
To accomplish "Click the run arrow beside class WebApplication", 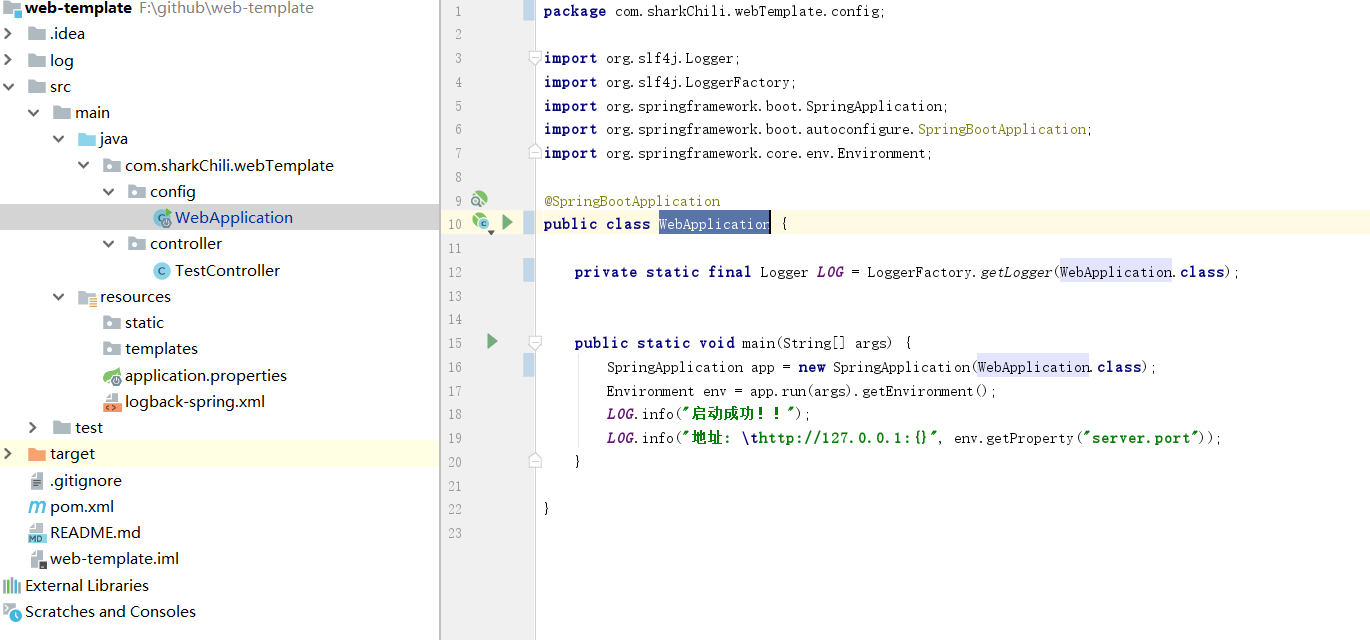I will (x=507, y=222).
